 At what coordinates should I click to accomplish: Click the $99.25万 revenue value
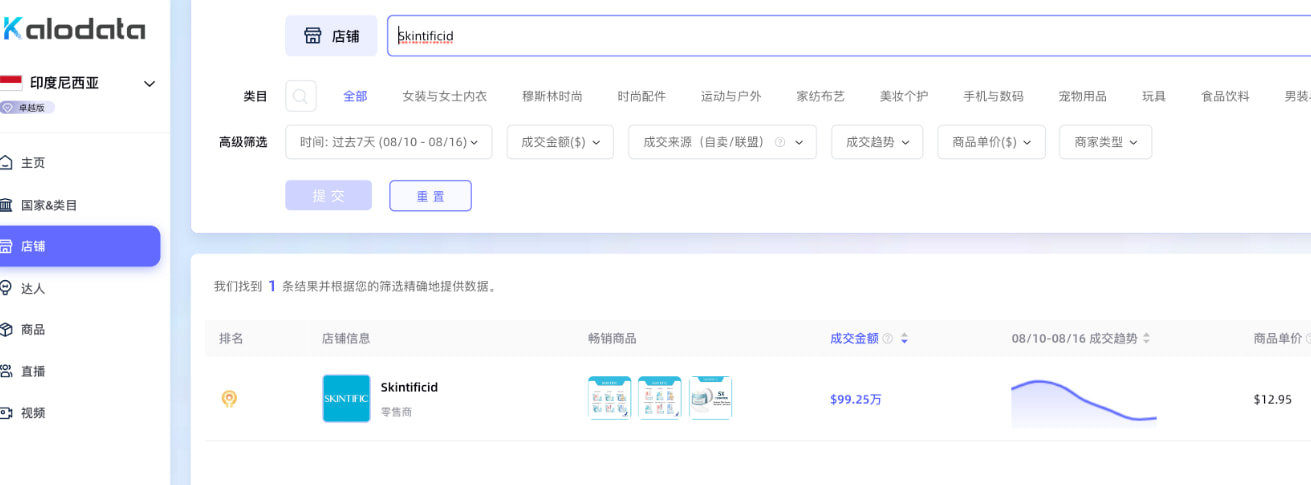tap(856, 399)
